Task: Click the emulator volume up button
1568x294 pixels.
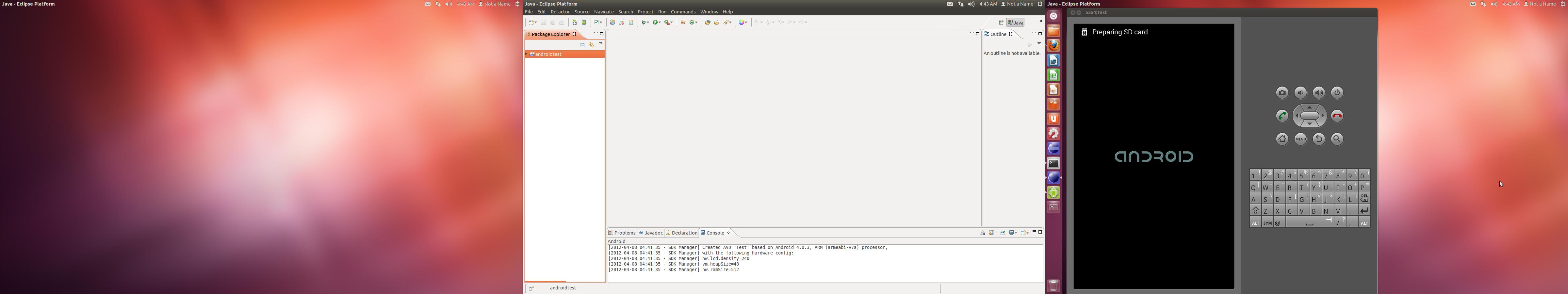Action: [1318, 92]
